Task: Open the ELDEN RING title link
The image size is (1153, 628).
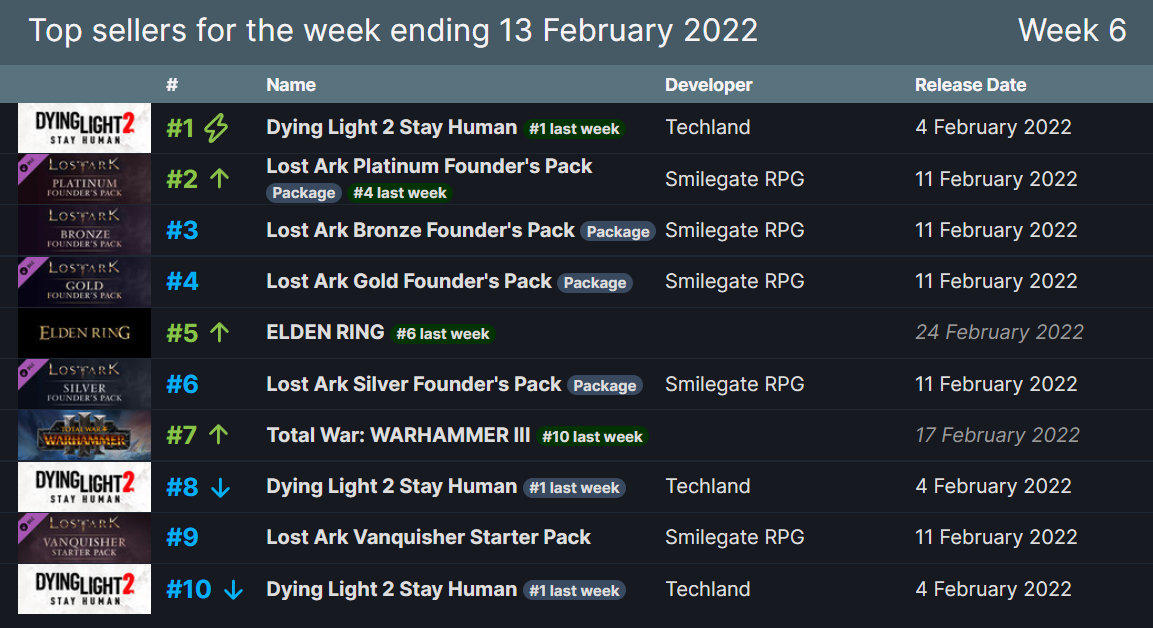Action: 325,332
